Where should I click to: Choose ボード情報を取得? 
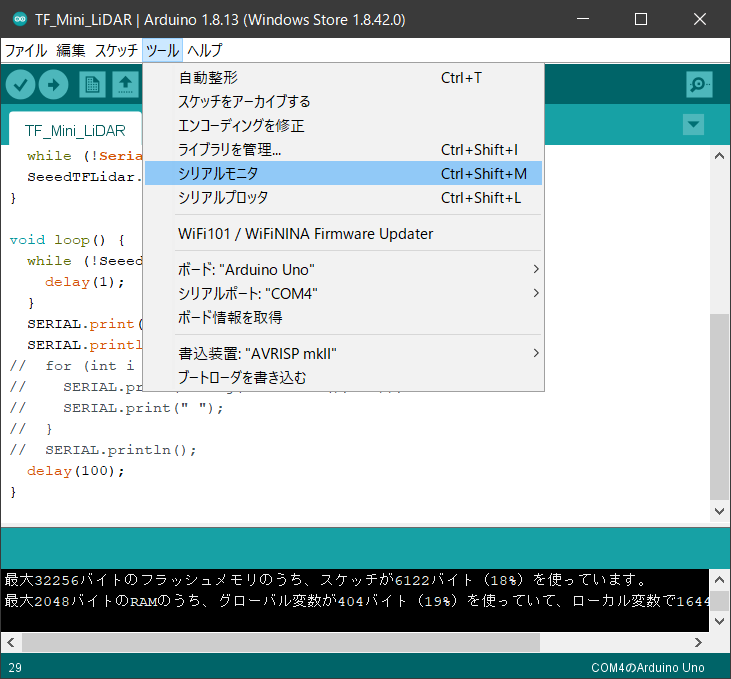(345, 318)
